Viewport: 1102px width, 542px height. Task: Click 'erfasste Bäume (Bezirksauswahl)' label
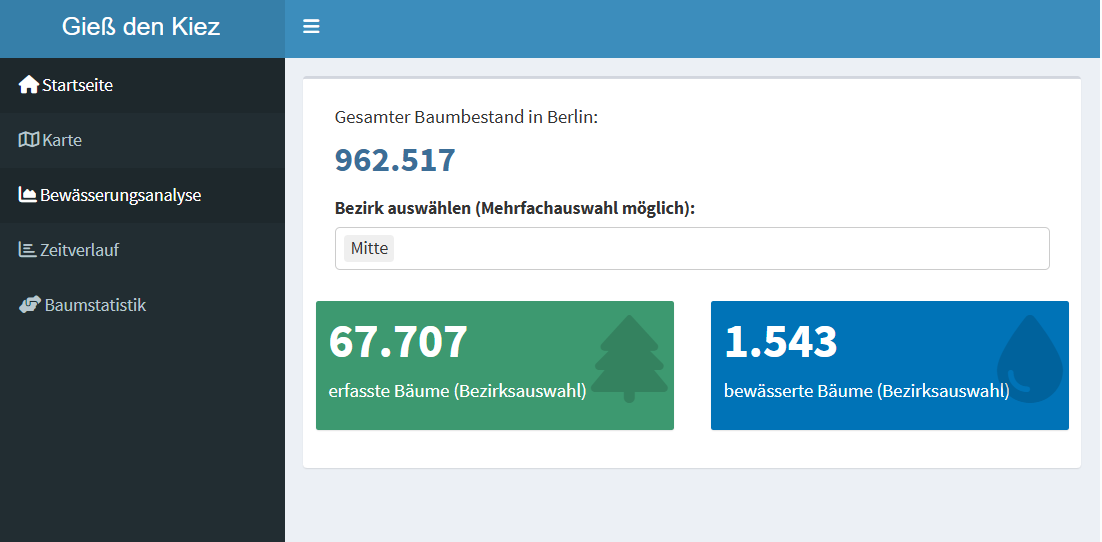pos(458,391)
